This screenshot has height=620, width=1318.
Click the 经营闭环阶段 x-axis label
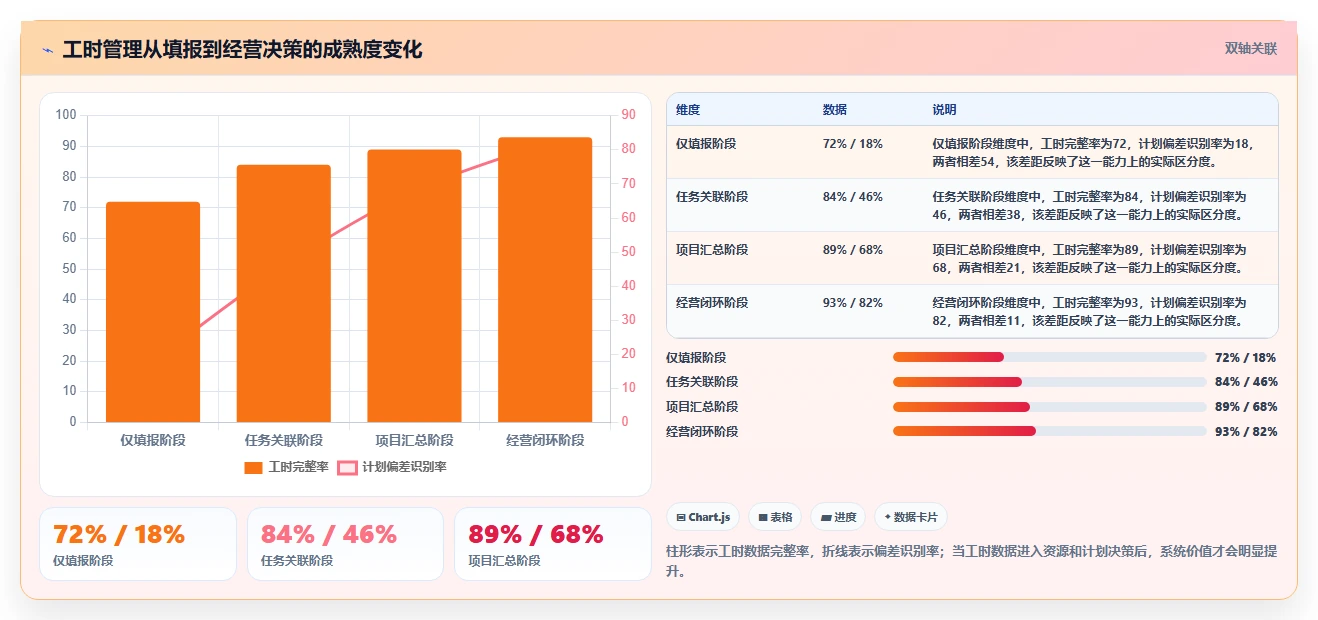[x=545, y=440]
